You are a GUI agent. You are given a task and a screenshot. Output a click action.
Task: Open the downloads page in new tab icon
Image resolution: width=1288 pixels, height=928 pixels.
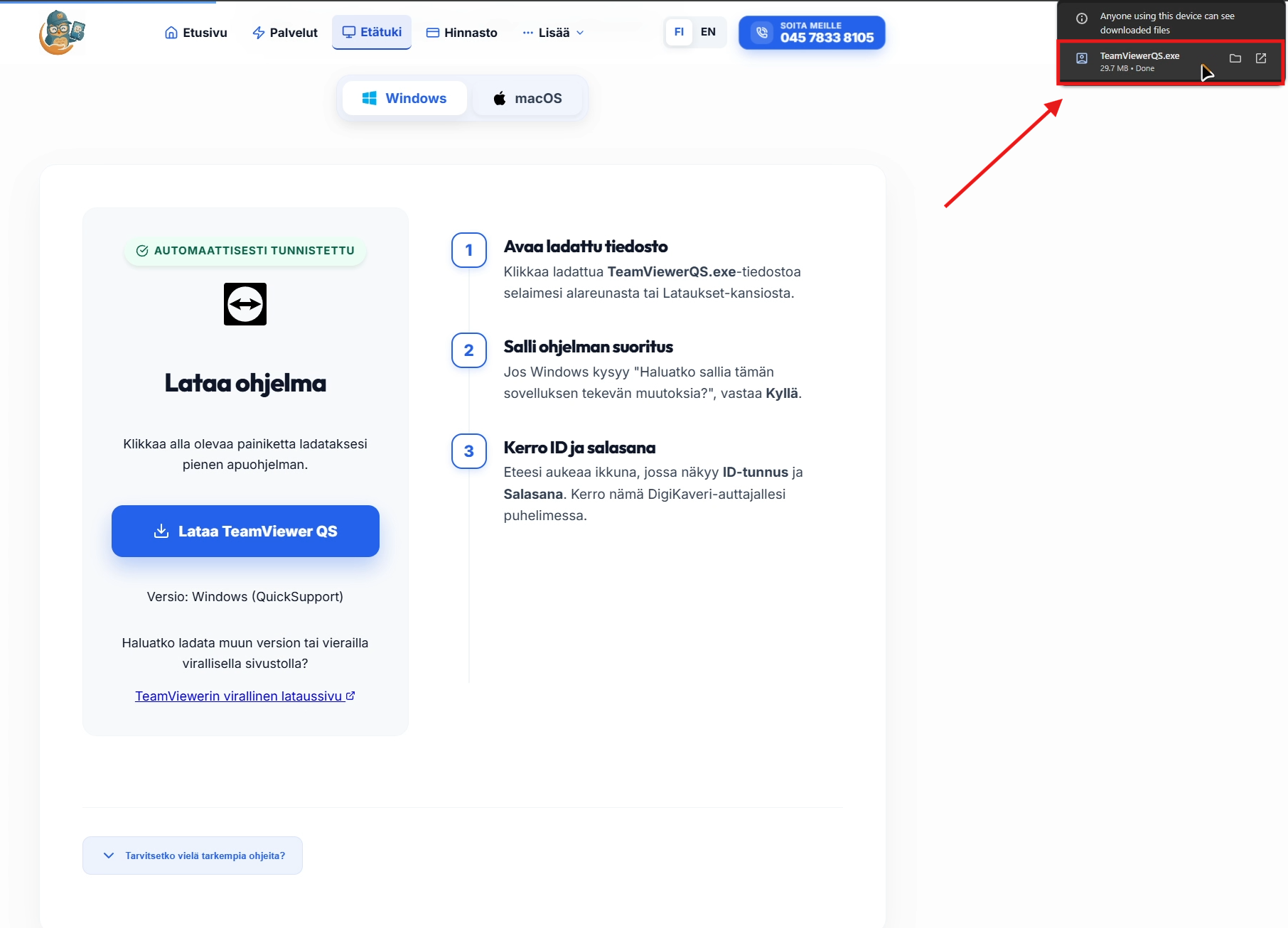1261,59
